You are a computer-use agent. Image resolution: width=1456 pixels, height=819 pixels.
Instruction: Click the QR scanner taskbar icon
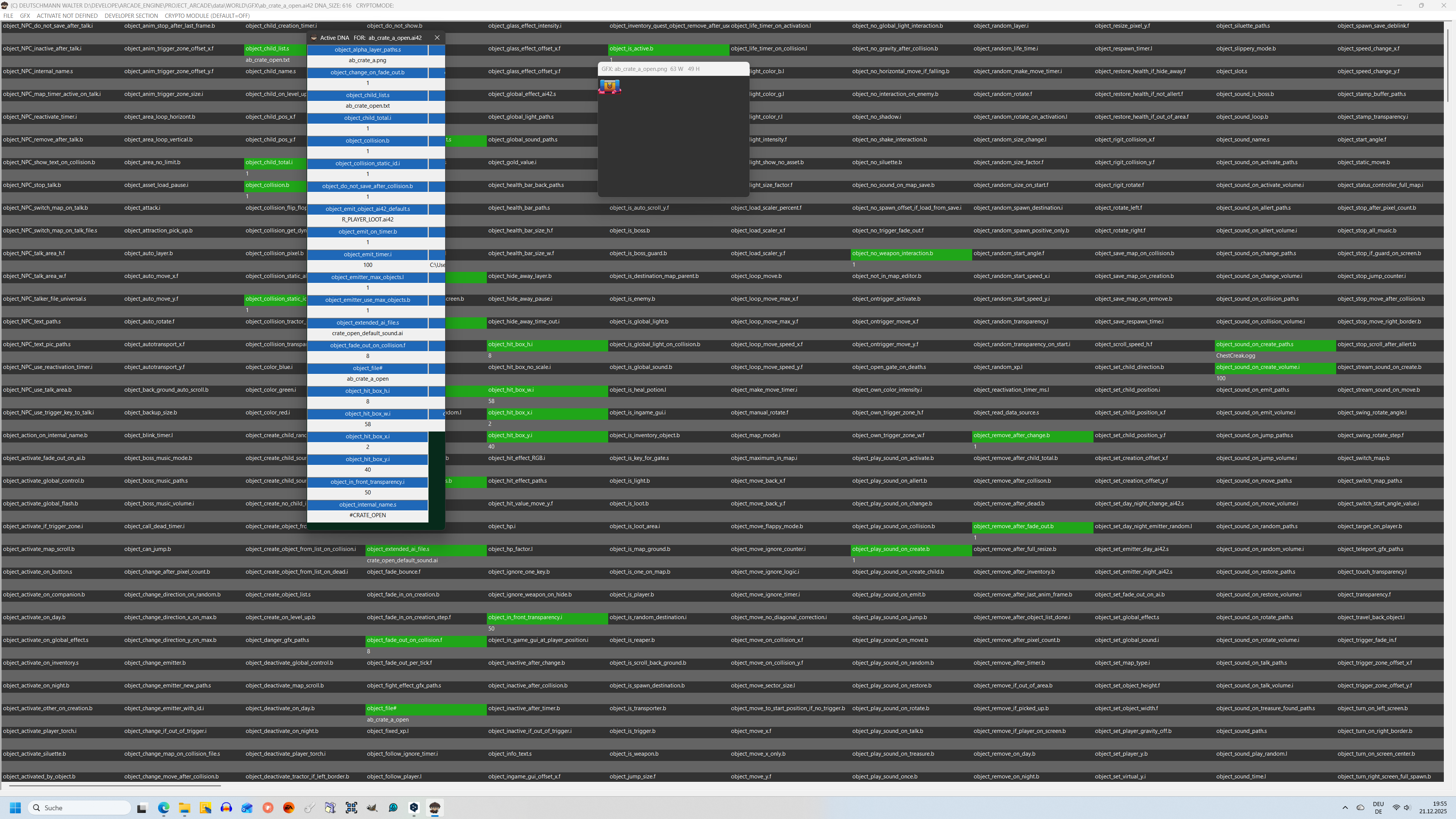point(351,808)
